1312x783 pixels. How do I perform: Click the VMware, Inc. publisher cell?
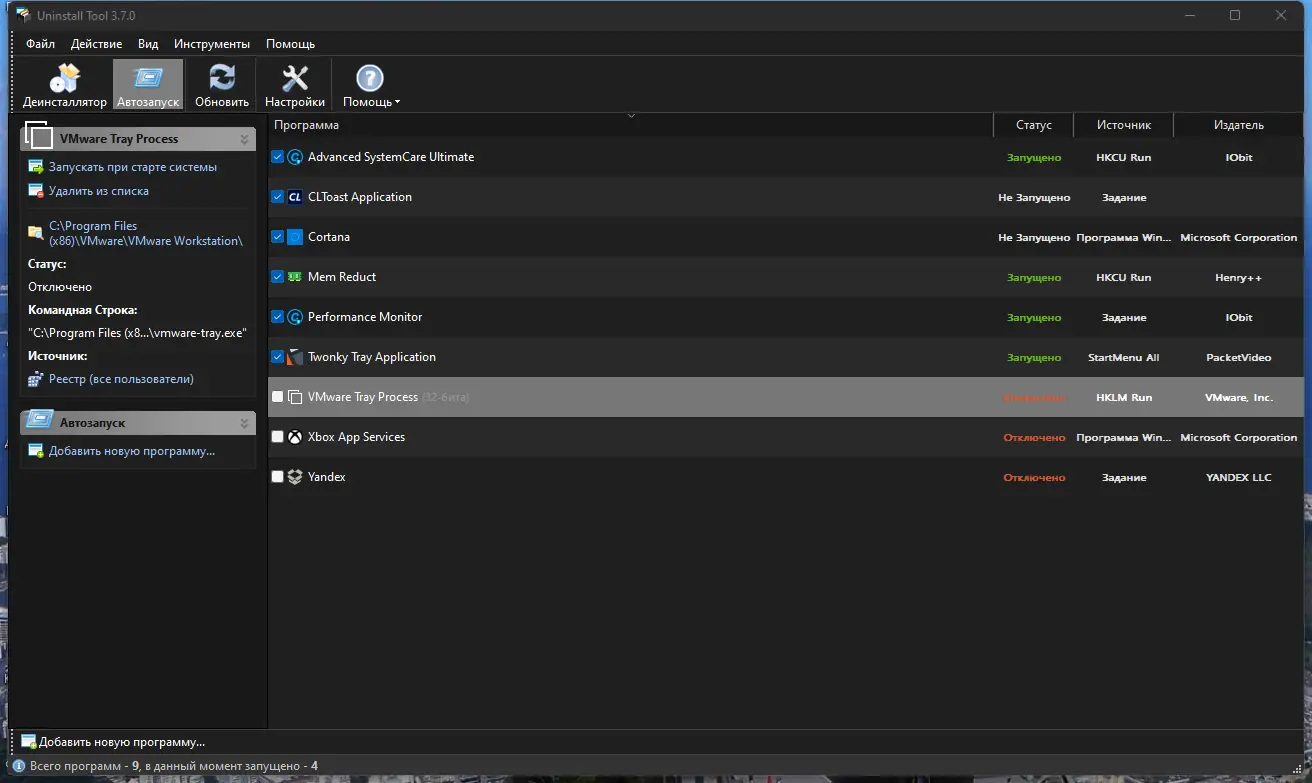[x=1239, y=398]
